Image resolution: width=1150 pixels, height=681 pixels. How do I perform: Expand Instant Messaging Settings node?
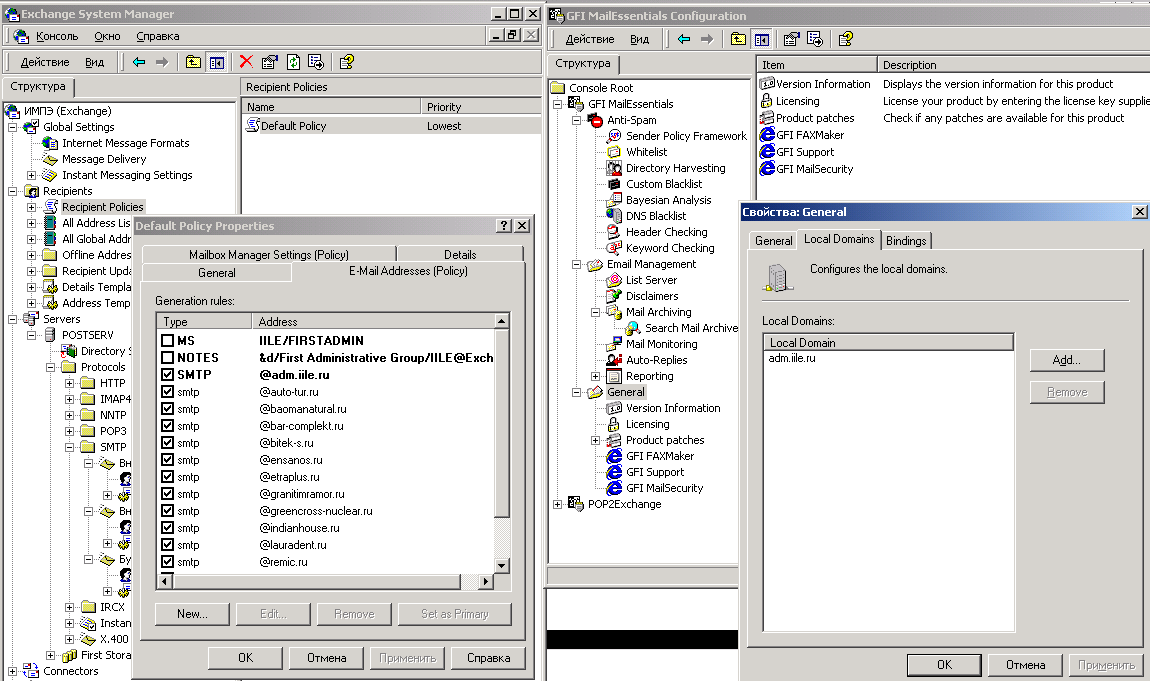(32, 175)
